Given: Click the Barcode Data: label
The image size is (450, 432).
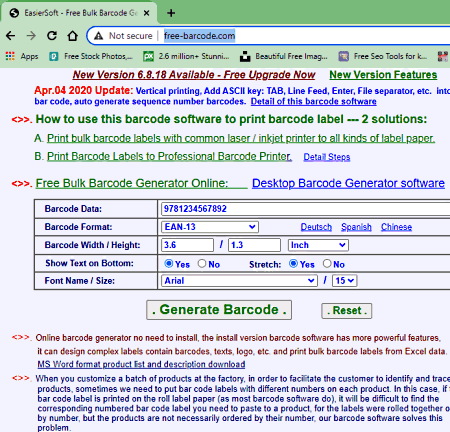Looking at the screenshot, I should pos(73,209).
